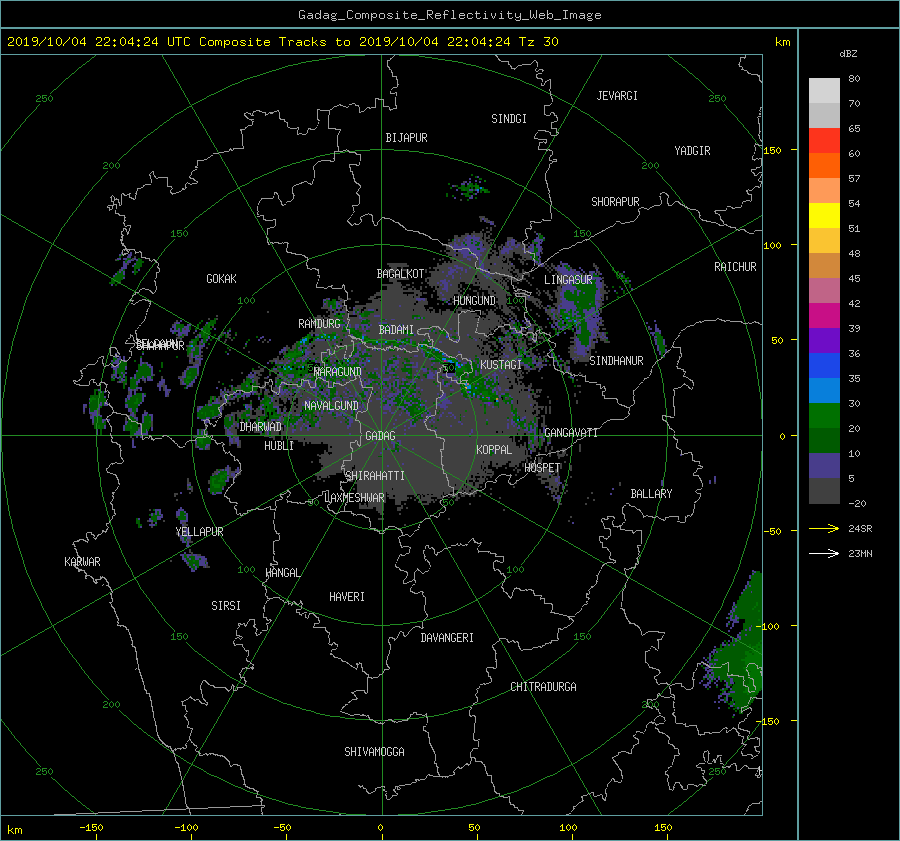The height and width of the screenshot is (841, 900).
Task: Click the red 65 dBZ legend swatch
Action: coord(824,140)
